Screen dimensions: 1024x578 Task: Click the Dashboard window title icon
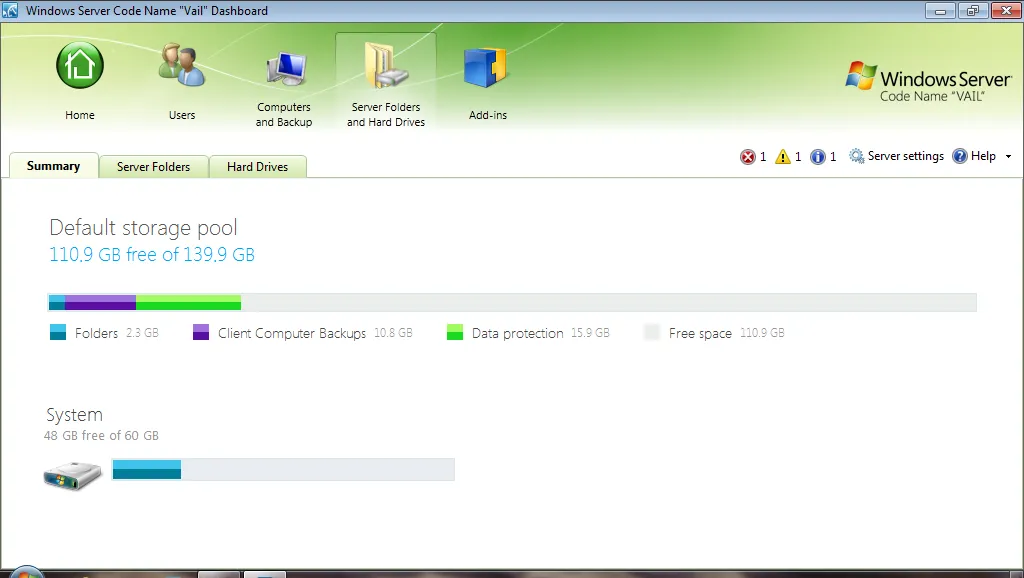(10, 10)
